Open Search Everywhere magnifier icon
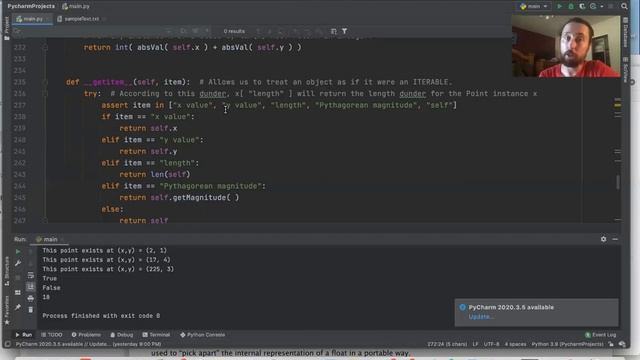The height and width of the screenshot is (360, 640). (x=624, y=6)
